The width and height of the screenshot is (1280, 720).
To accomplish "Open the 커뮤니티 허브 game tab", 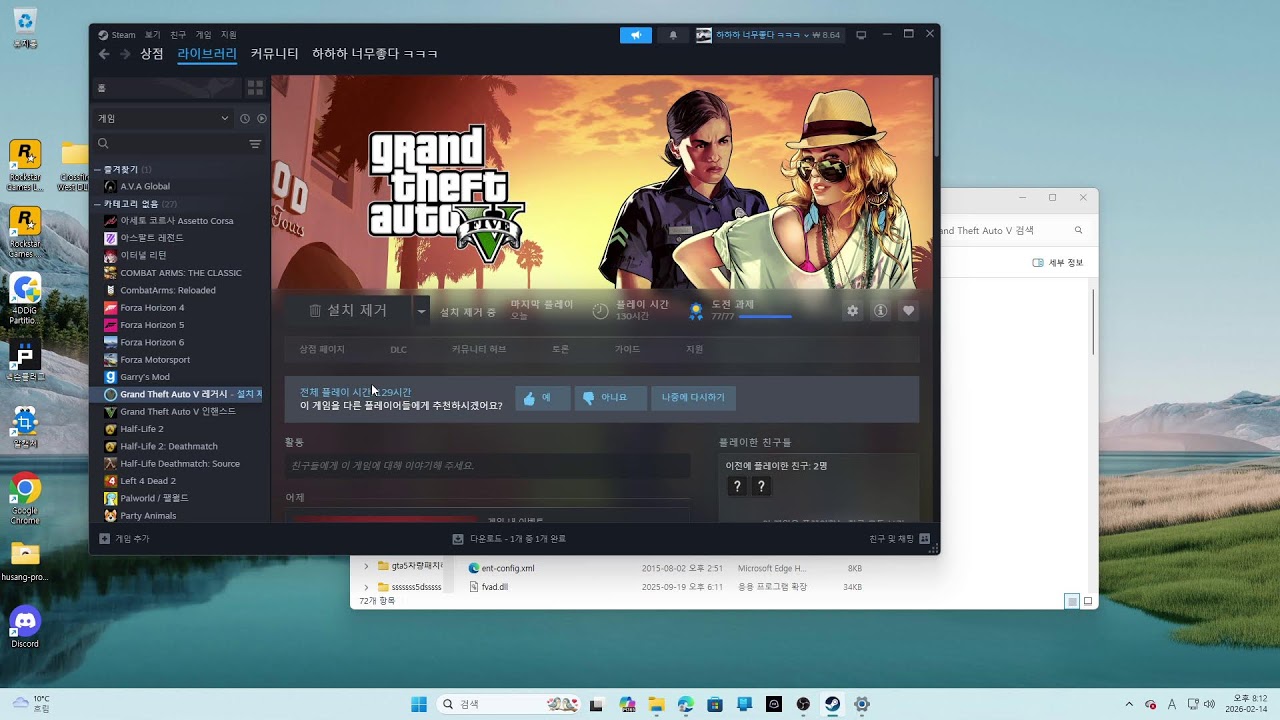I will click(x=479, y=350).
